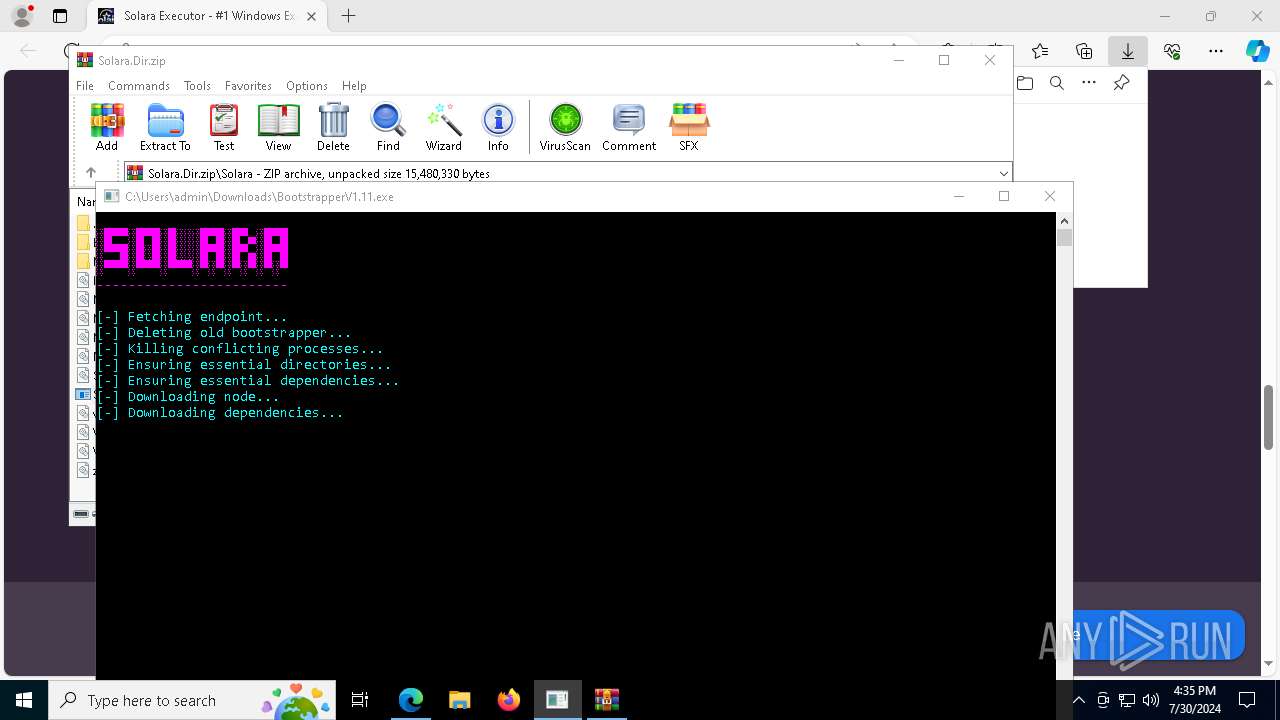Open the clock showing 4:35 PM
The height and width of the screenshot is (720, 1280).
[x=1195, y=700]
